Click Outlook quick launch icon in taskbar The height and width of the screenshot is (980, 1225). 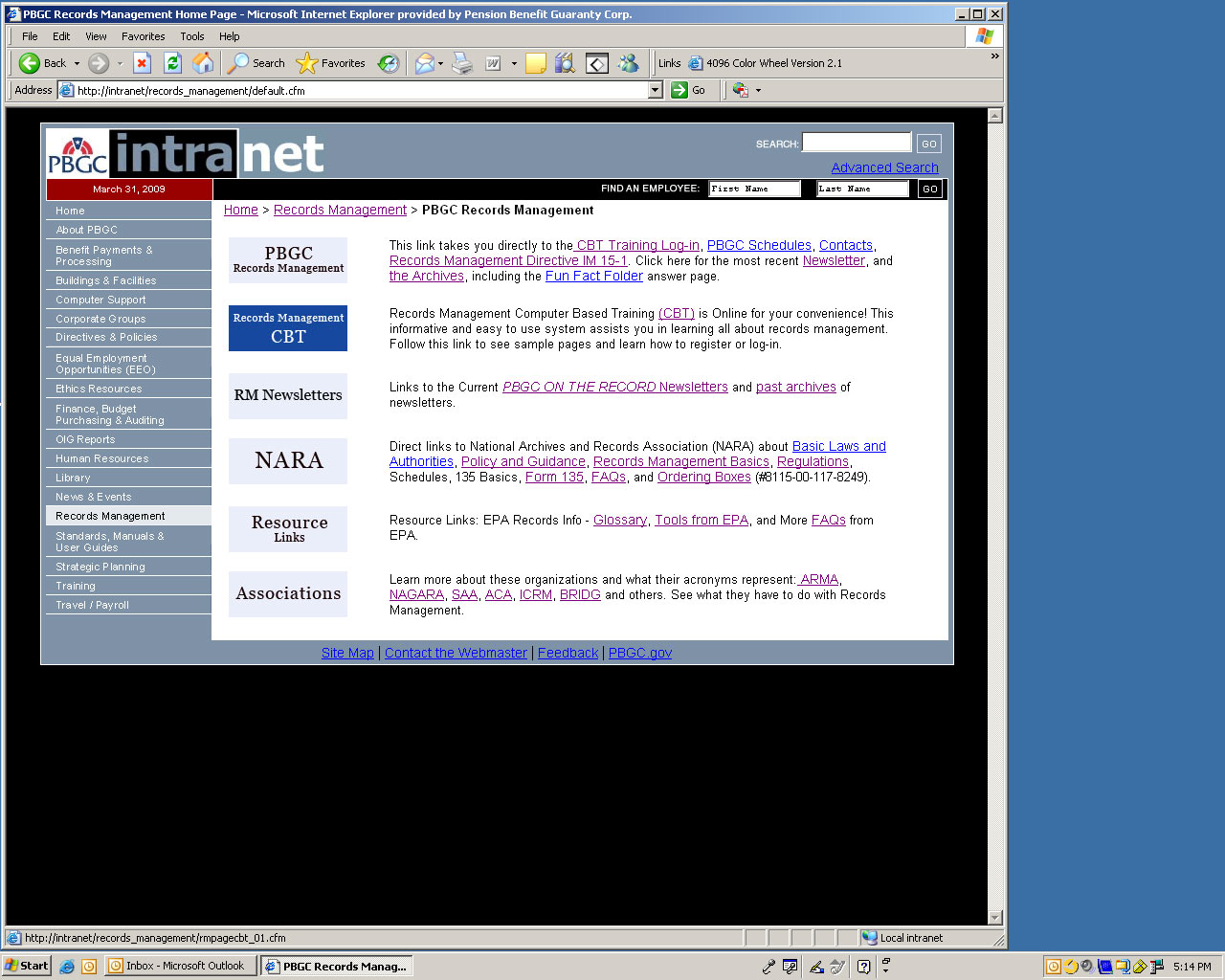click(89, 967)
